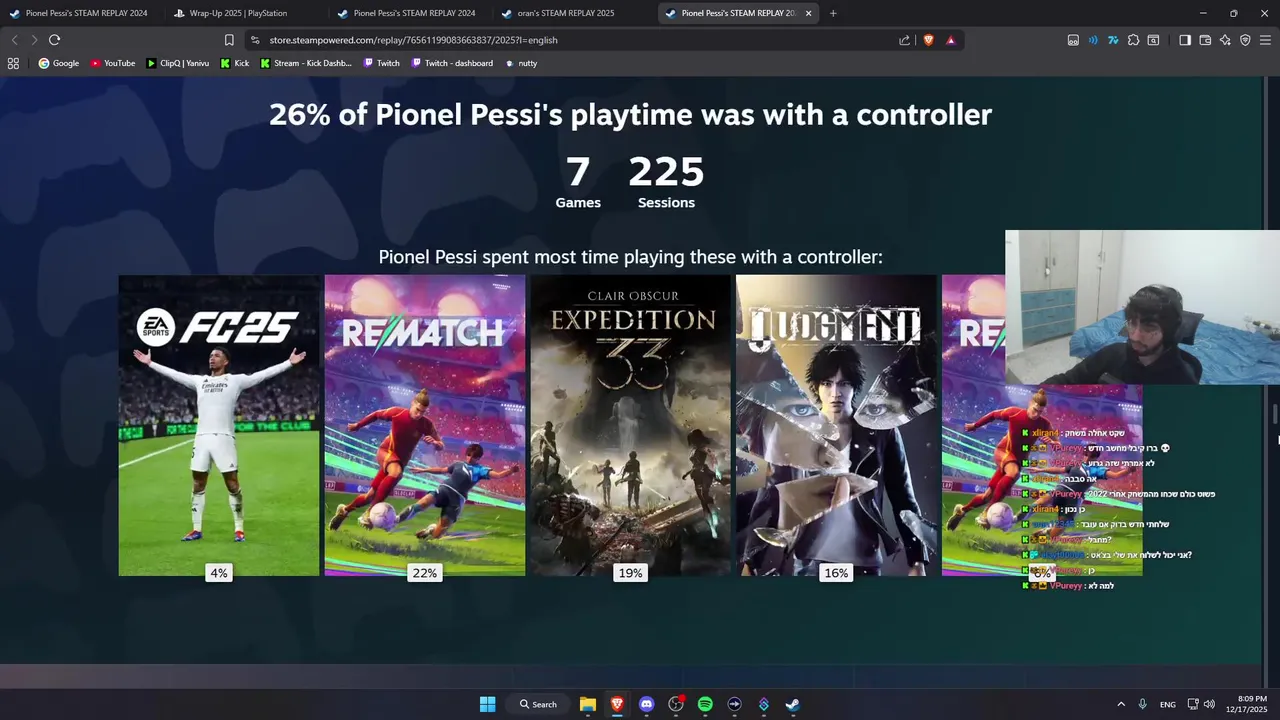
Task: Click the Windows taskbar Search box
Action: (x=538, y=704)
